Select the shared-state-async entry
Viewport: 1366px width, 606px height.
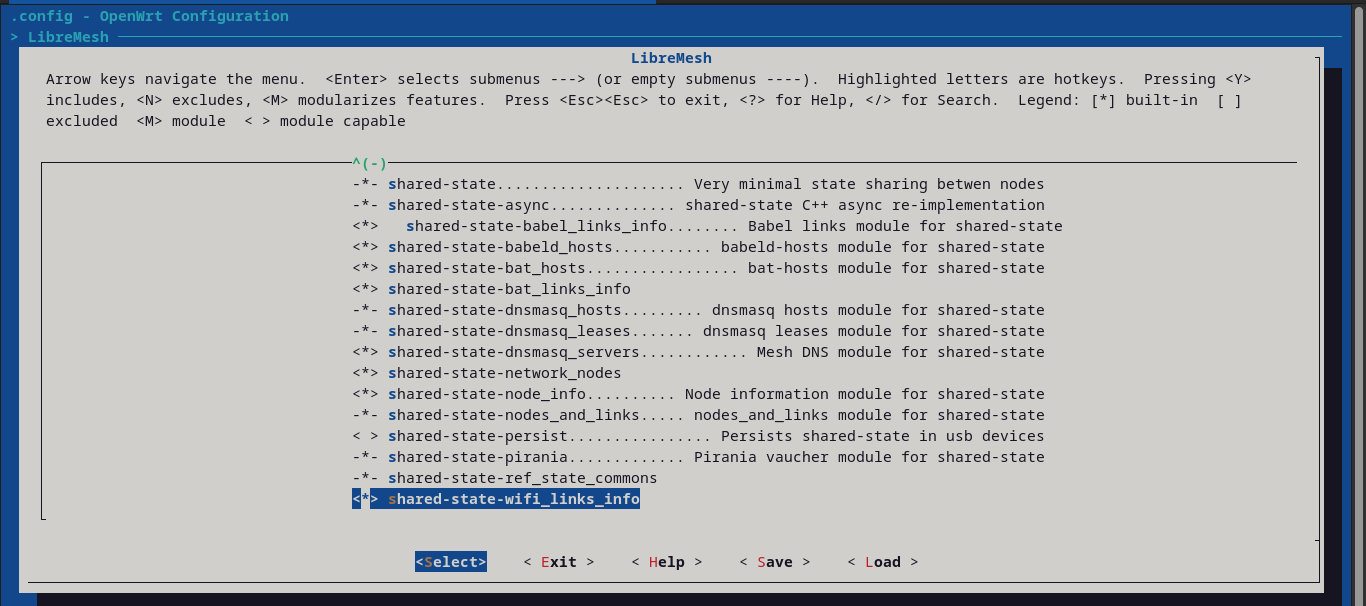coord(698,205)
